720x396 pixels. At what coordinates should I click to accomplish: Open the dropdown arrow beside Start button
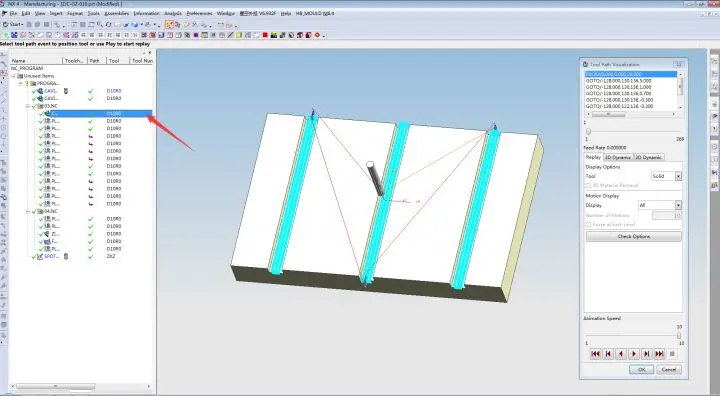click(x=22, y=25)
